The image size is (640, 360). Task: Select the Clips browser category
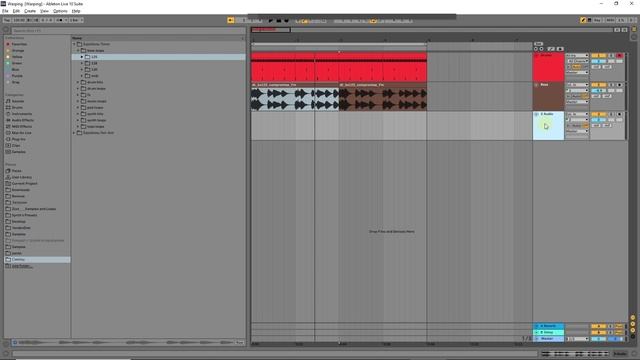point(16,145)
